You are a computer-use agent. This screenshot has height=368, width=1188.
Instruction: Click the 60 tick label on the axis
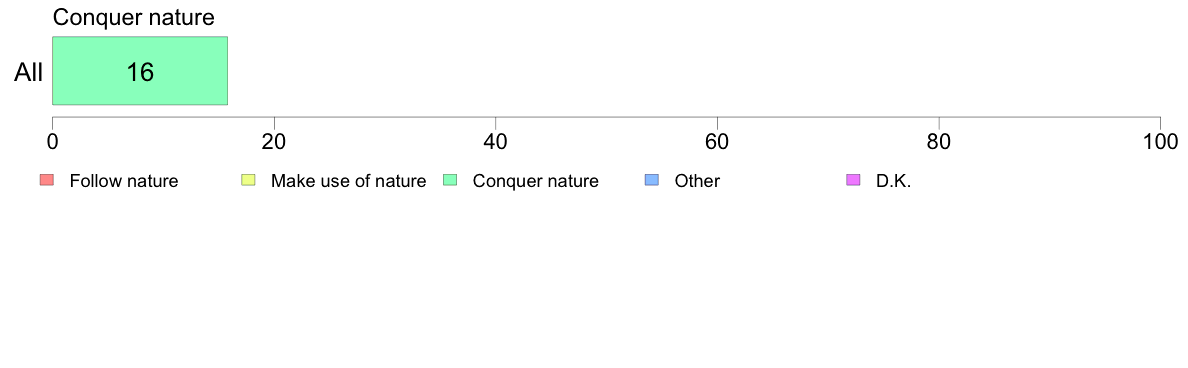717,141
